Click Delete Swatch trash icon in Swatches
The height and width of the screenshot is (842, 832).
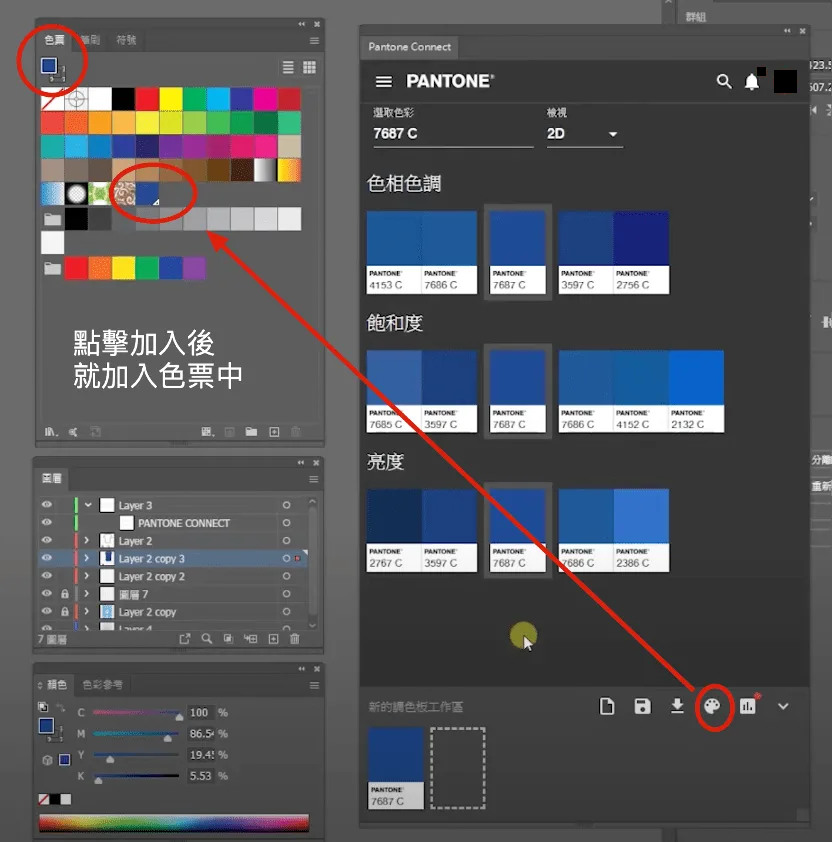point(295,432)
